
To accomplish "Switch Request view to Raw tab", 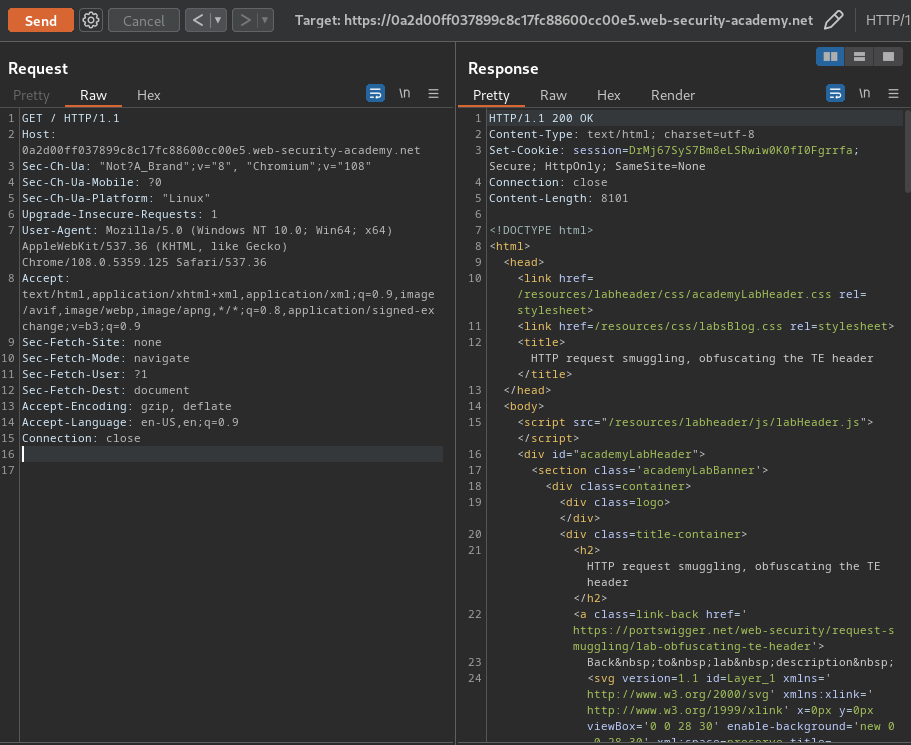I will tap(93, 95).
